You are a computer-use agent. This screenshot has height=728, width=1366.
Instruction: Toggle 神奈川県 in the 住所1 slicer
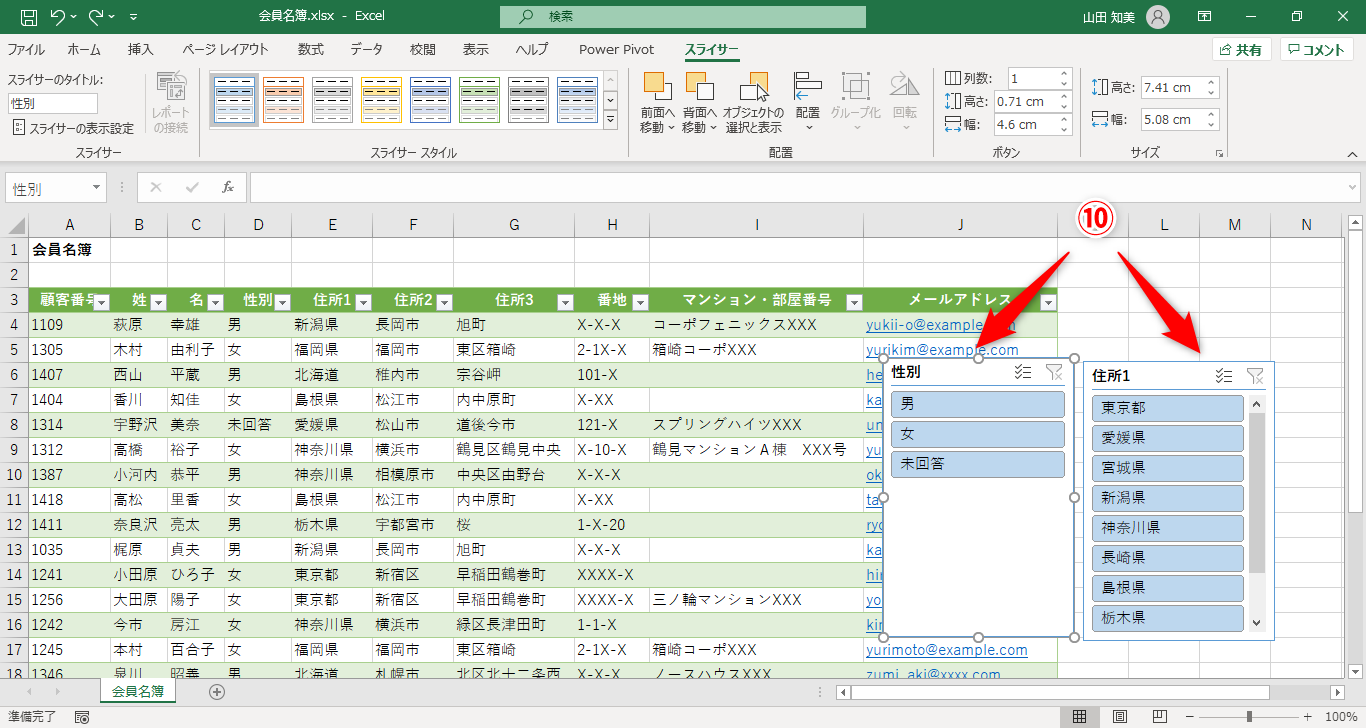click(x=1168, y=528)
